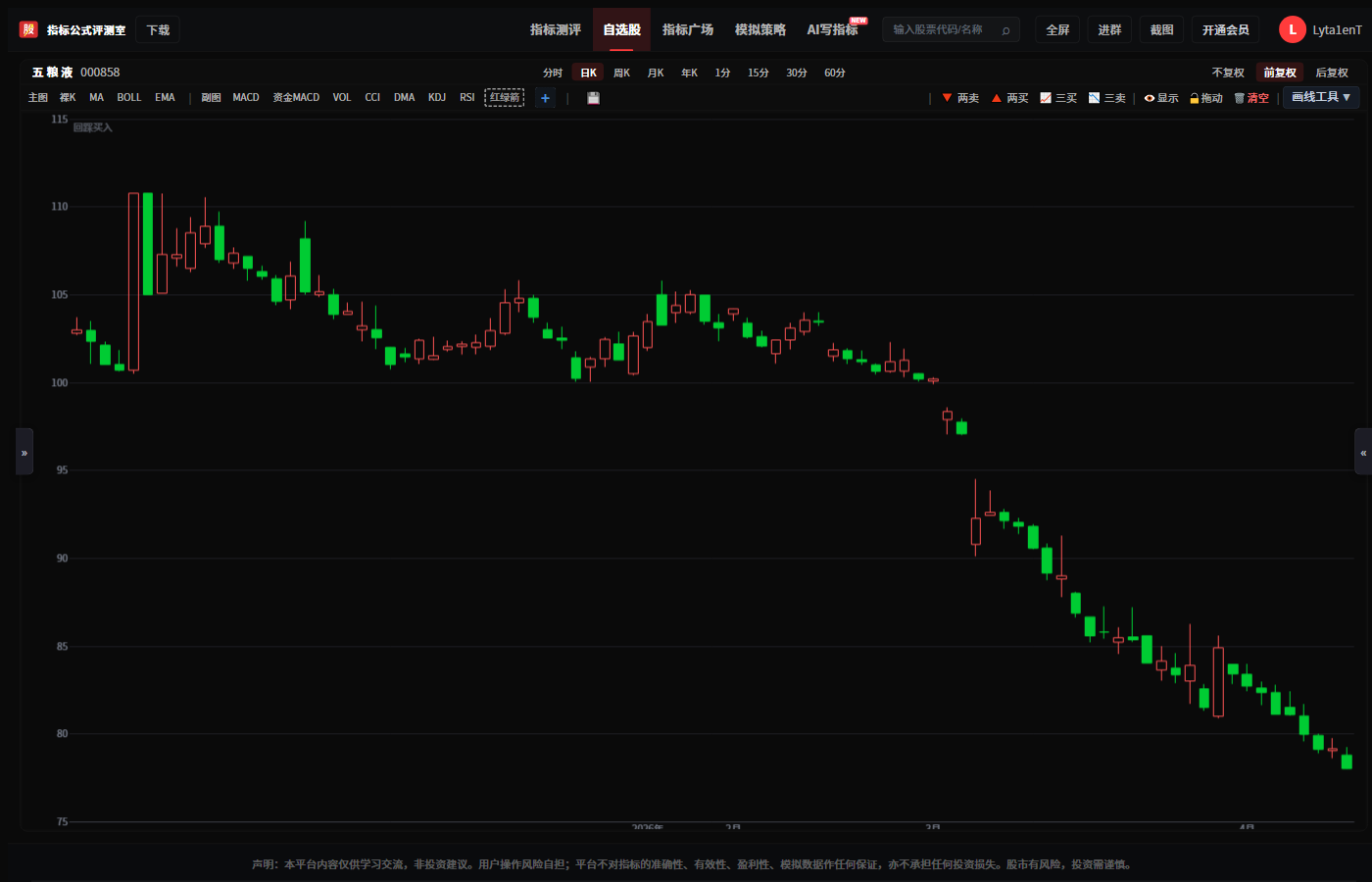The height and width of the screenshot is (882, 1372).
Task: Select the 资金MACD indicator
Action: (x=296, y=97)
